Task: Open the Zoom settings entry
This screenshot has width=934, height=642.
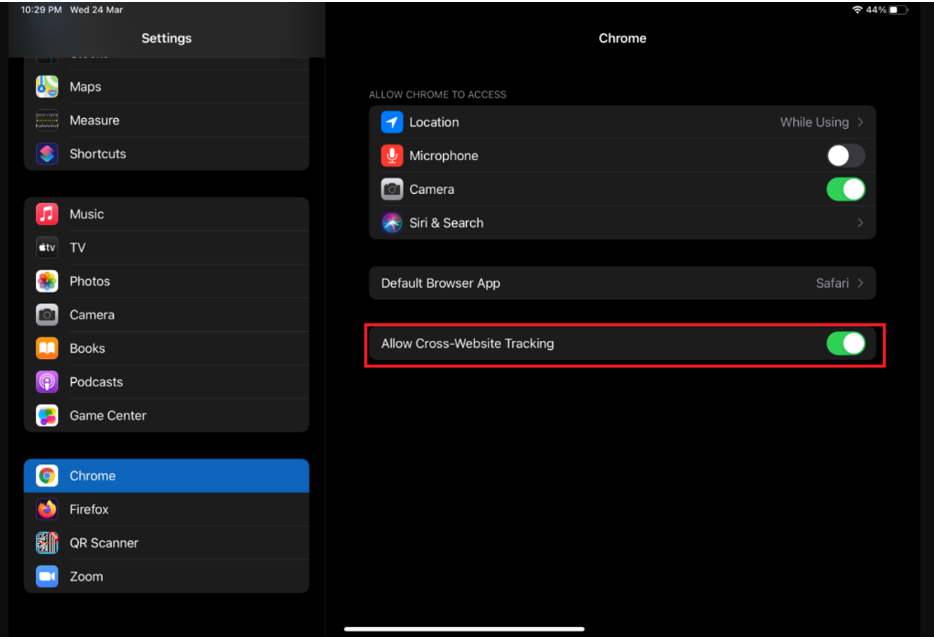Action: point(166,576)
